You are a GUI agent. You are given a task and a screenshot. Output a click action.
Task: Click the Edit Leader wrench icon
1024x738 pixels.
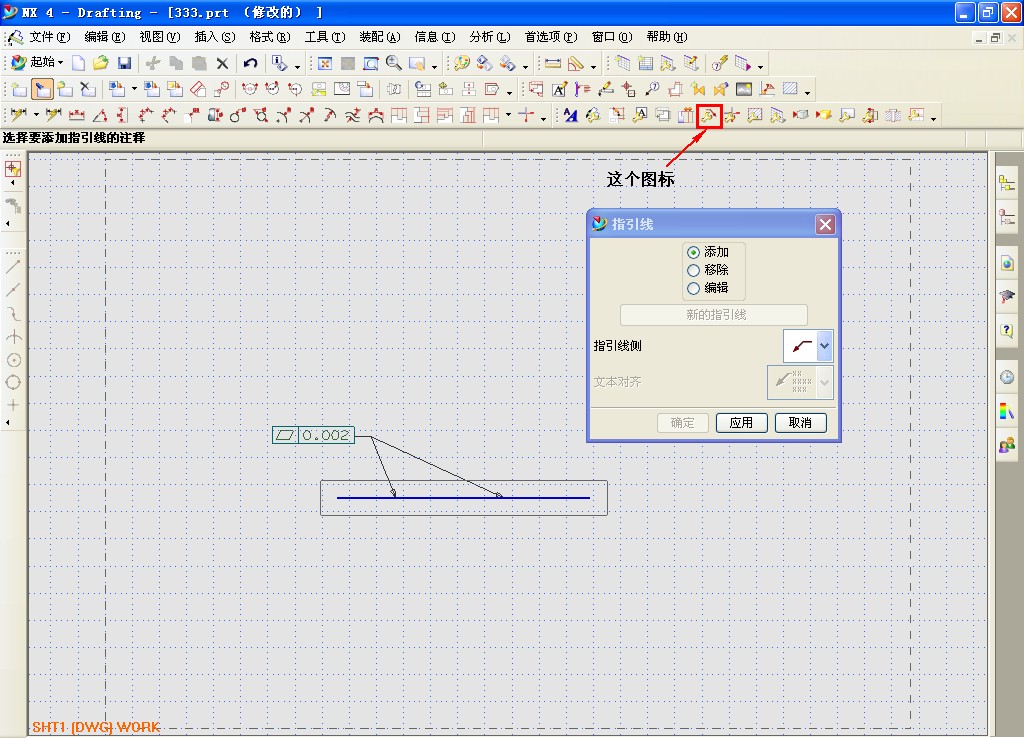tap(708, 116)
